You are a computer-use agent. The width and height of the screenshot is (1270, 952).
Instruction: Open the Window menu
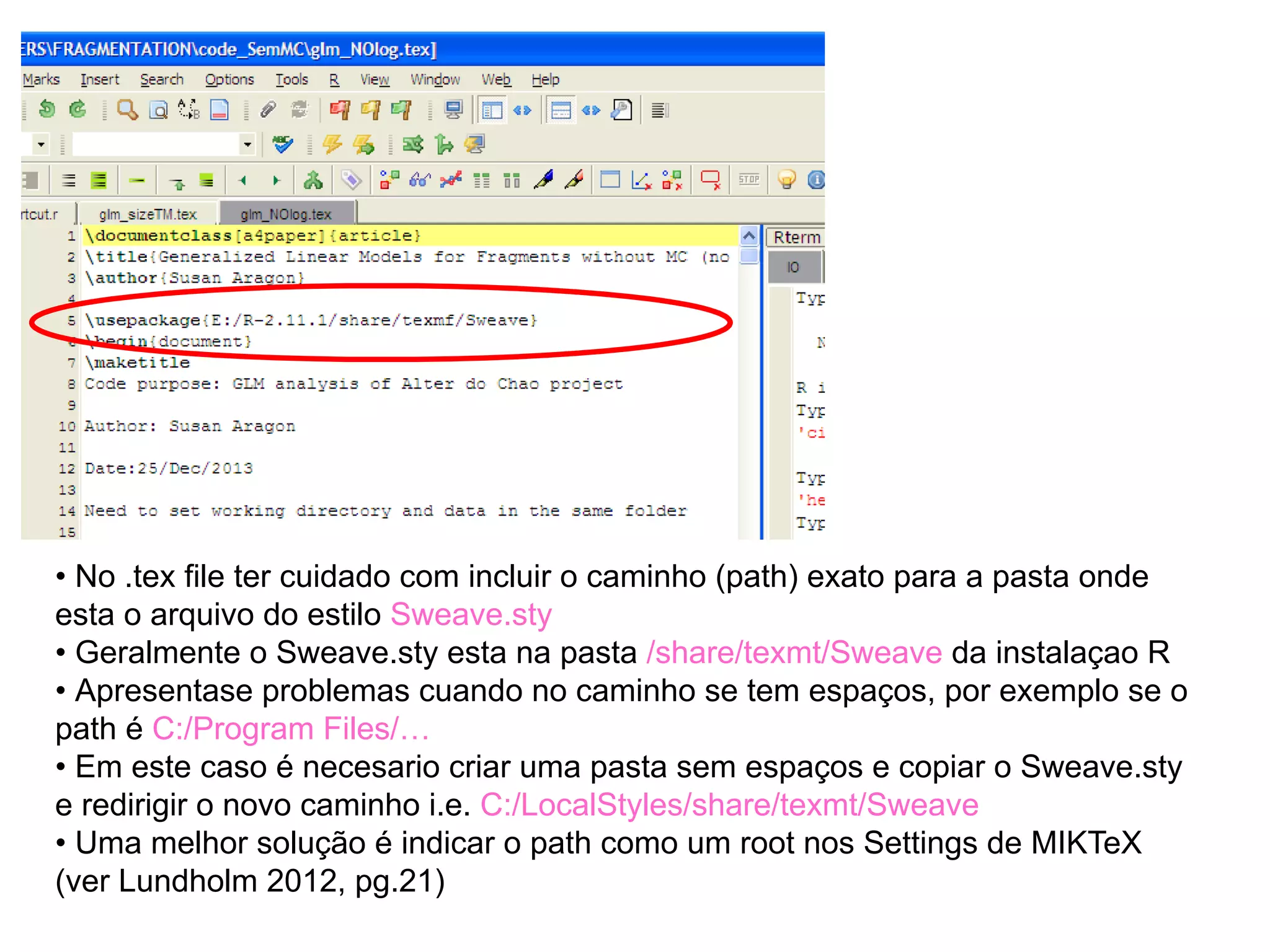click(x=435, y=80)
